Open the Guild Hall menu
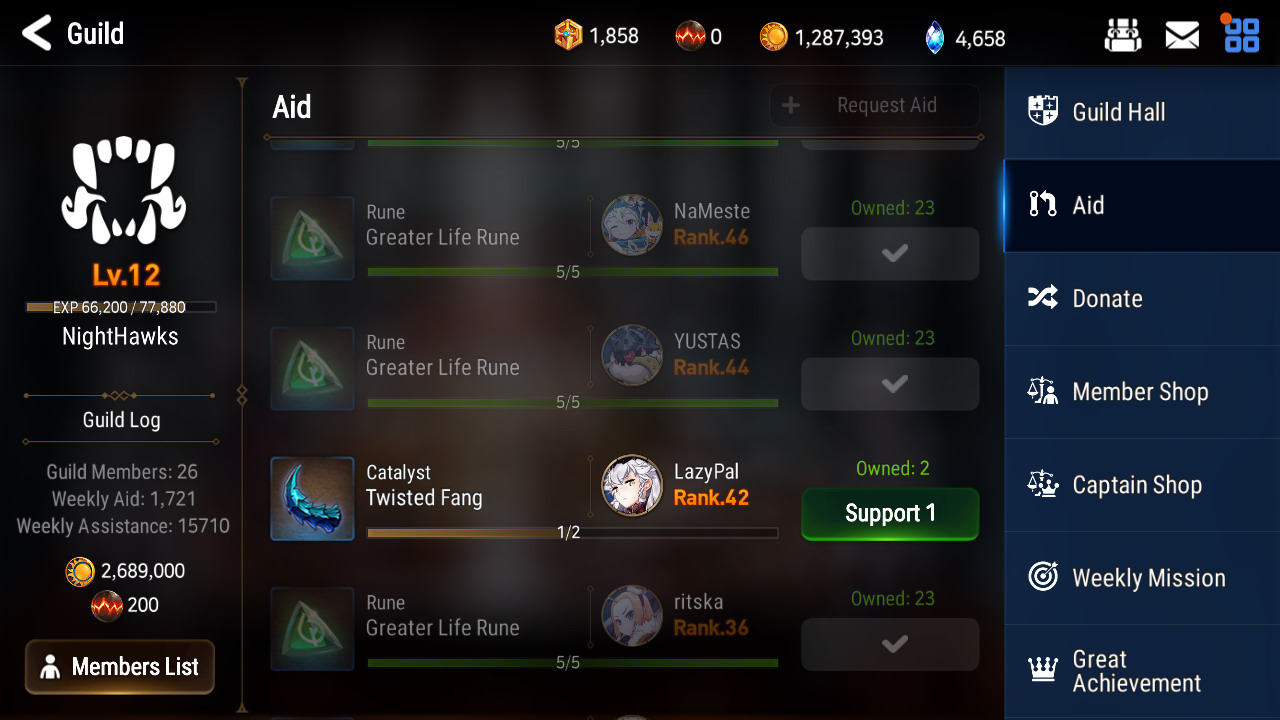1280x720 pixels. coord(1142,112)
